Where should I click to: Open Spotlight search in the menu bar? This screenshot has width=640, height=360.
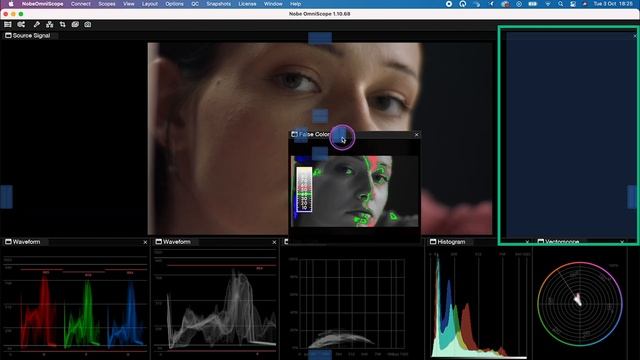[560, 4]
